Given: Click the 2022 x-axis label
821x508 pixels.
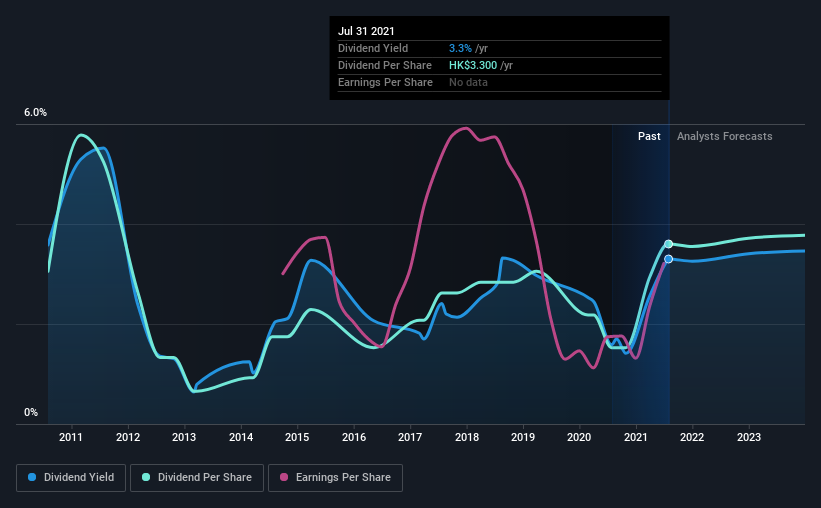Looking at the screenshot, I should click(692, 437).
